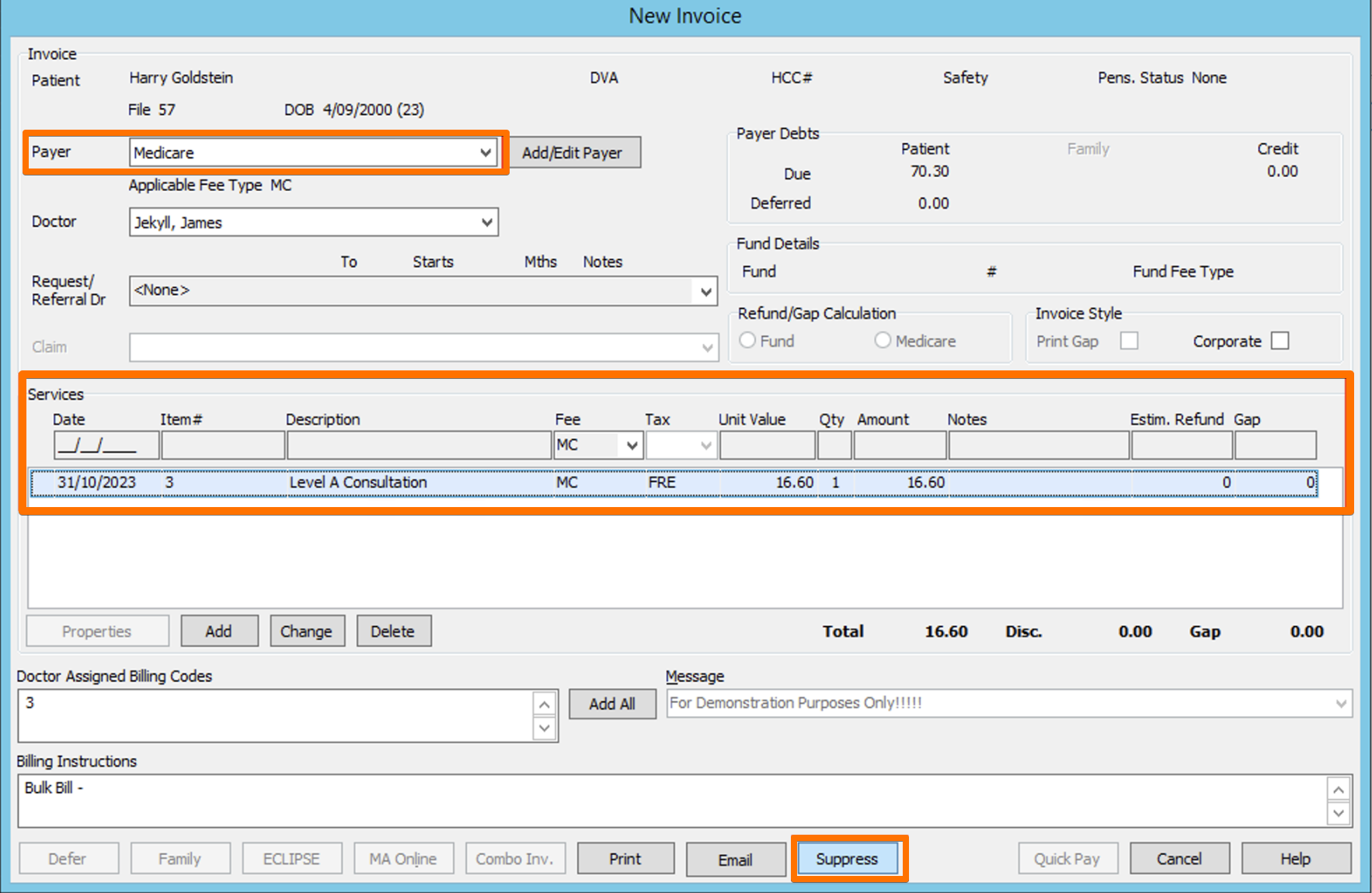Image resolution: width=1372 pixels, height=893 pixels.
Task: Click the Item# entry field
Action: (223, 446)
